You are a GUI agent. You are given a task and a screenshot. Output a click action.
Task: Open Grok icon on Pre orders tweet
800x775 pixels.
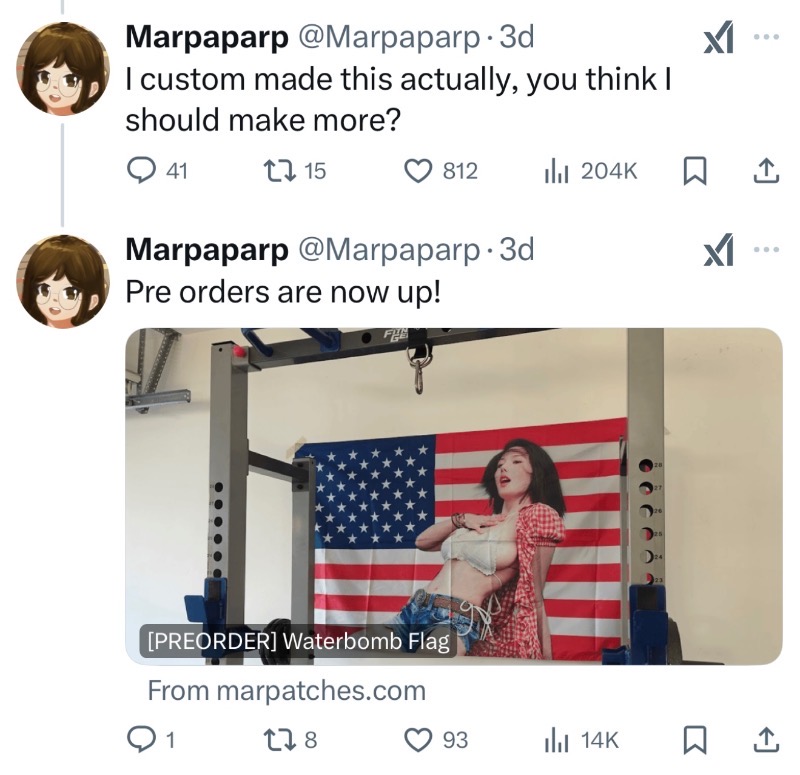pyautogui.click(x=718, y=249)
